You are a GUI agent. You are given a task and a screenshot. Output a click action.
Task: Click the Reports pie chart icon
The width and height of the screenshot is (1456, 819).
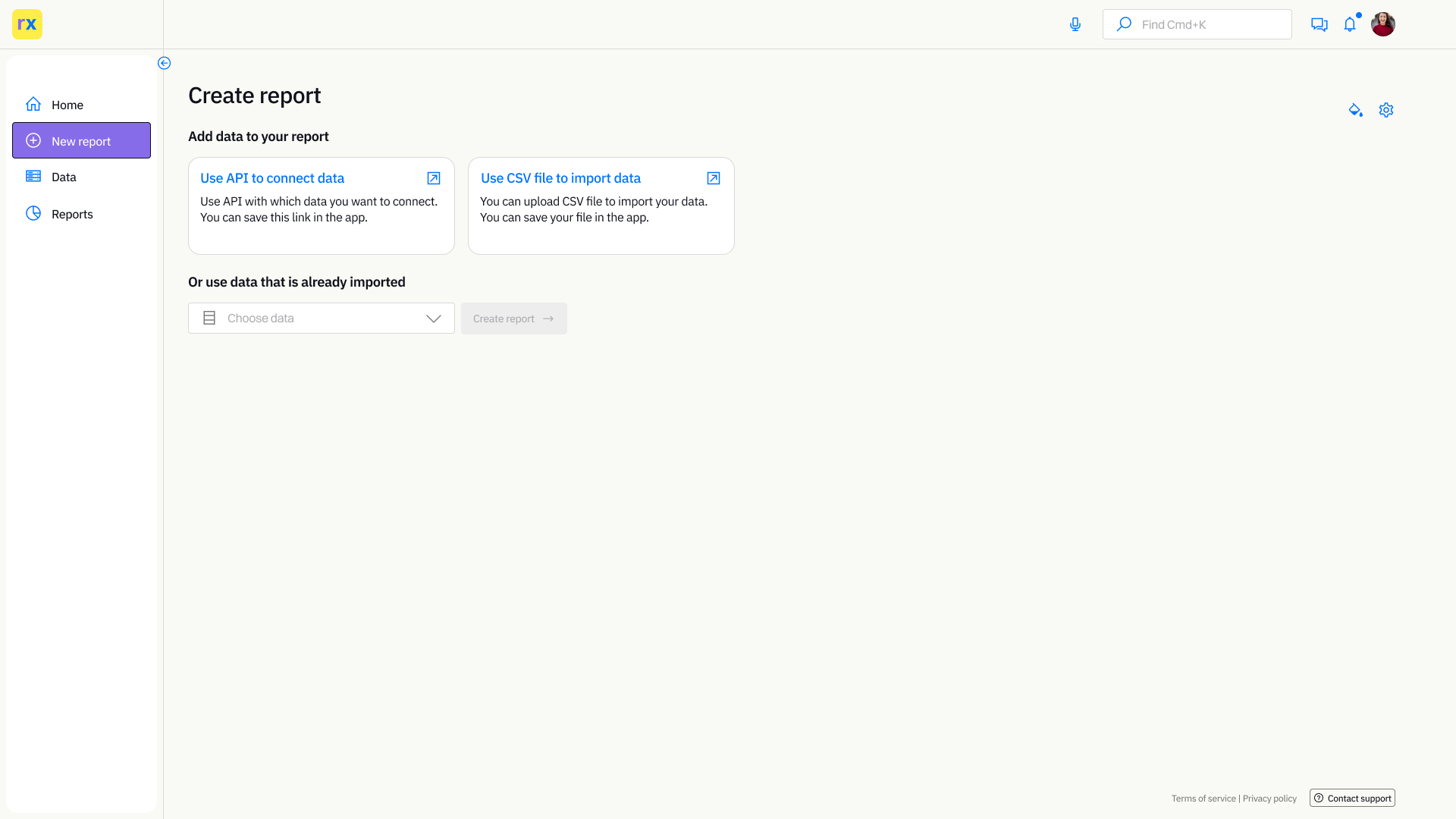click(33, 213)
